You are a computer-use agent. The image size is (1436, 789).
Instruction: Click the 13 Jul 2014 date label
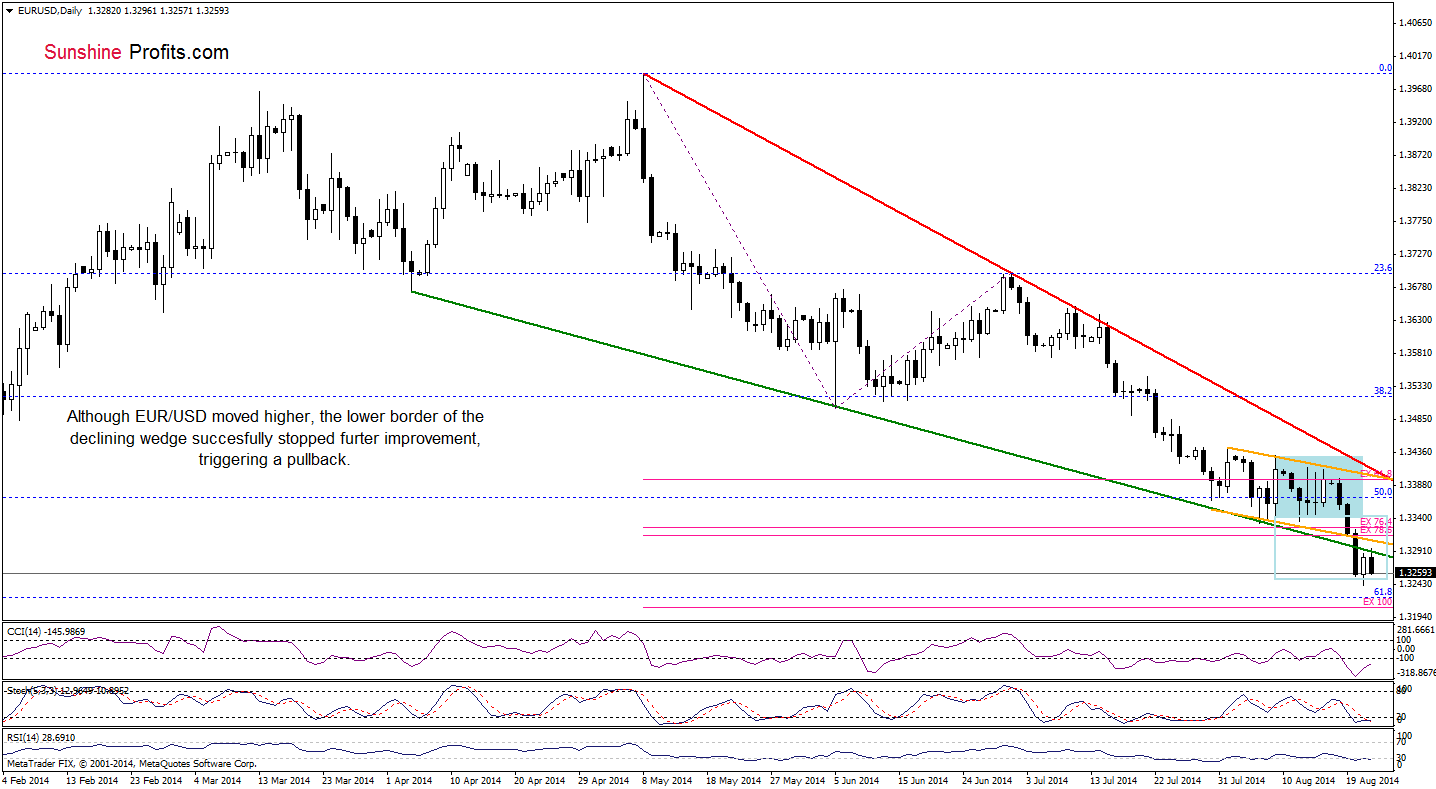click(x=1114, y=779)
